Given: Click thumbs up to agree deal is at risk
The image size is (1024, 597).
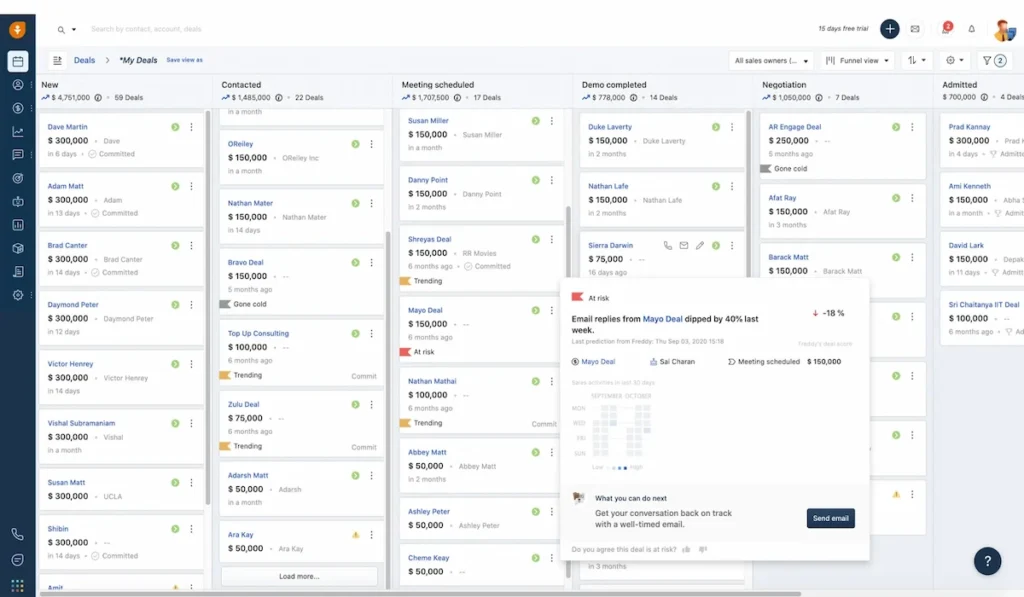Looking at the screenshot, I should click(x=686, y=549).
